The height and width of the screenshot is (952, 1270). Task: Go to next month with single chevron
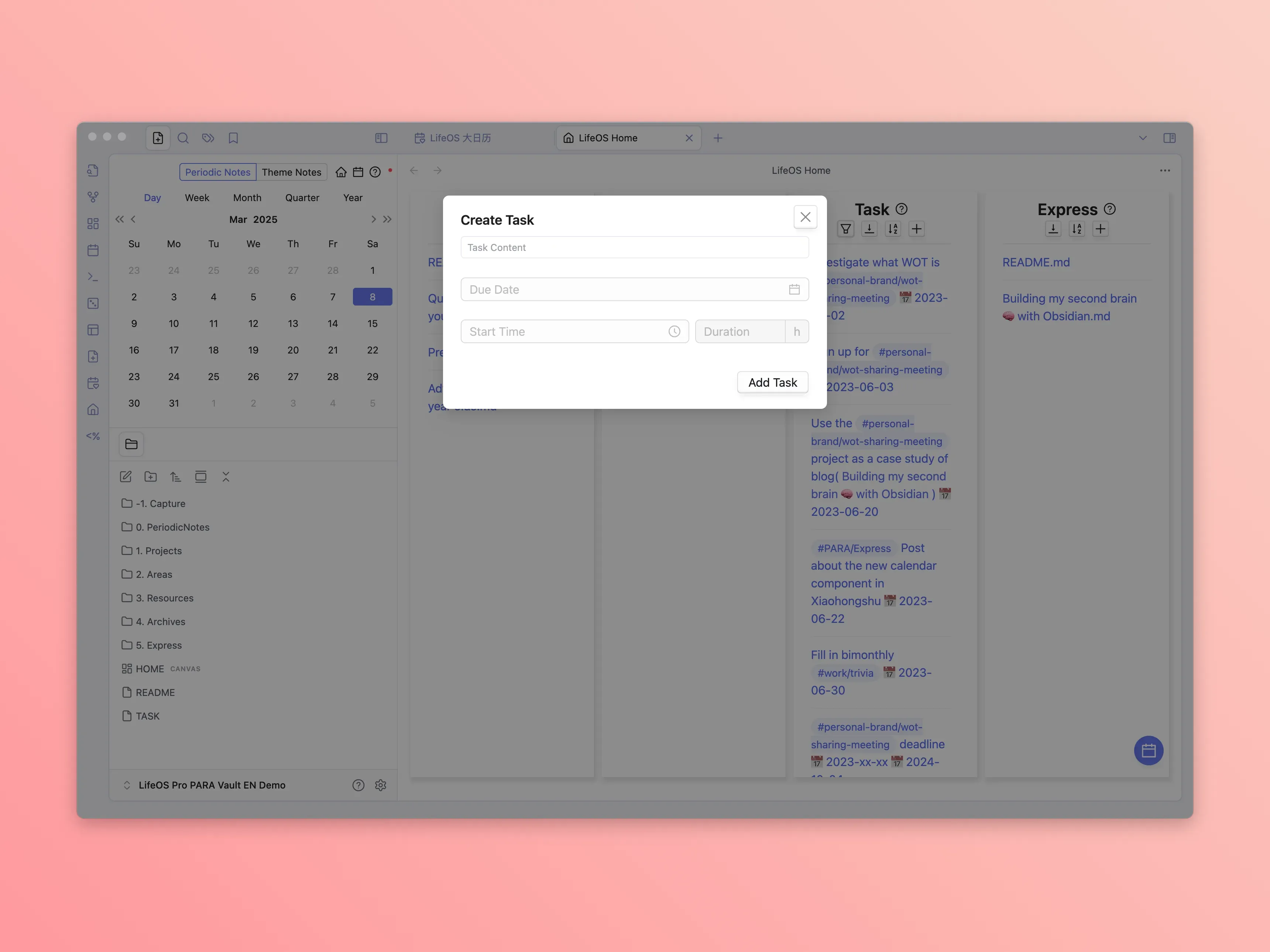(373, 219)
